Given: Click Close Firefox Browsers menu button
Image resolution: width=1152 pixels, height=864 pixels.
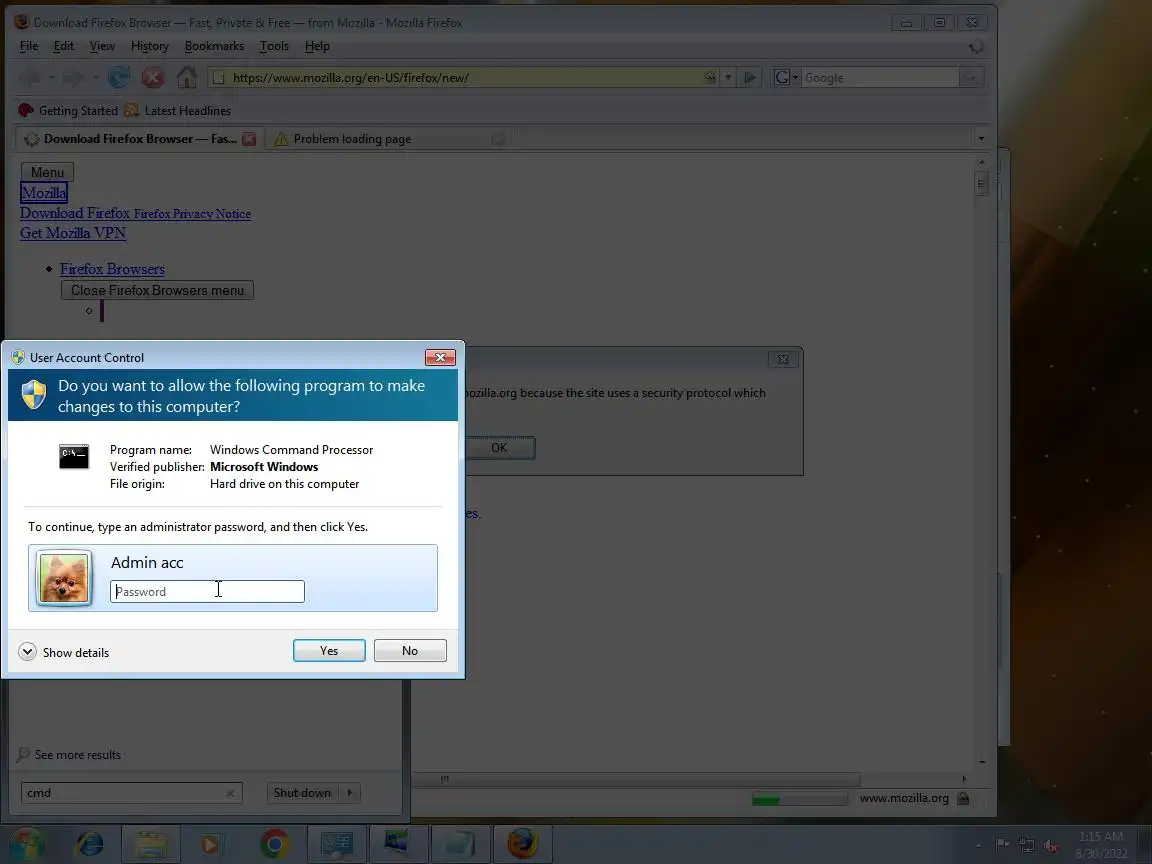Looking at the screenshot, I should pyautogui.click(x=157, y=290).
